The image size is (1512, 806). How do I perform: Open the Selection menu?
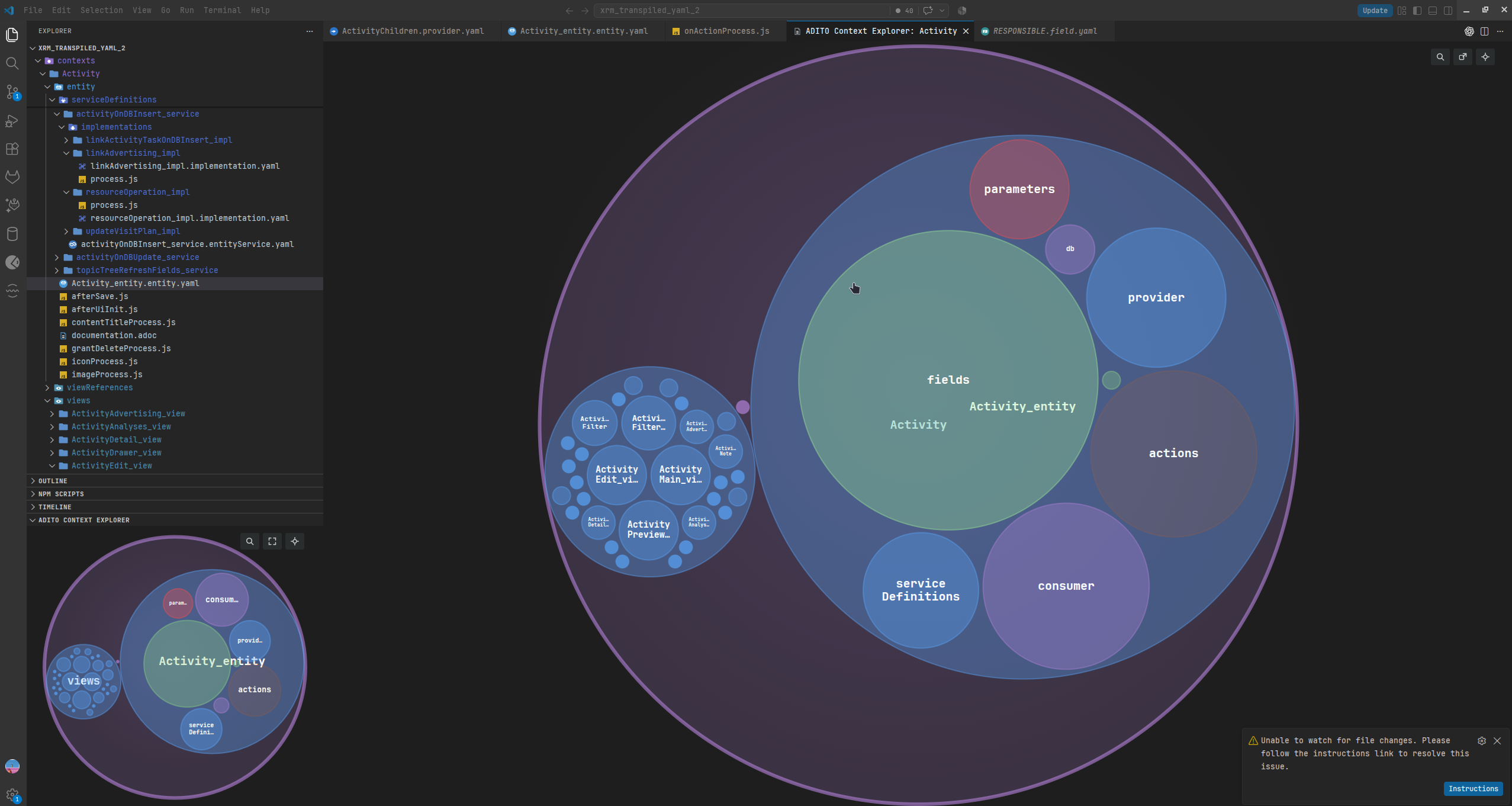pyautogui.click(x=101, y=10)
